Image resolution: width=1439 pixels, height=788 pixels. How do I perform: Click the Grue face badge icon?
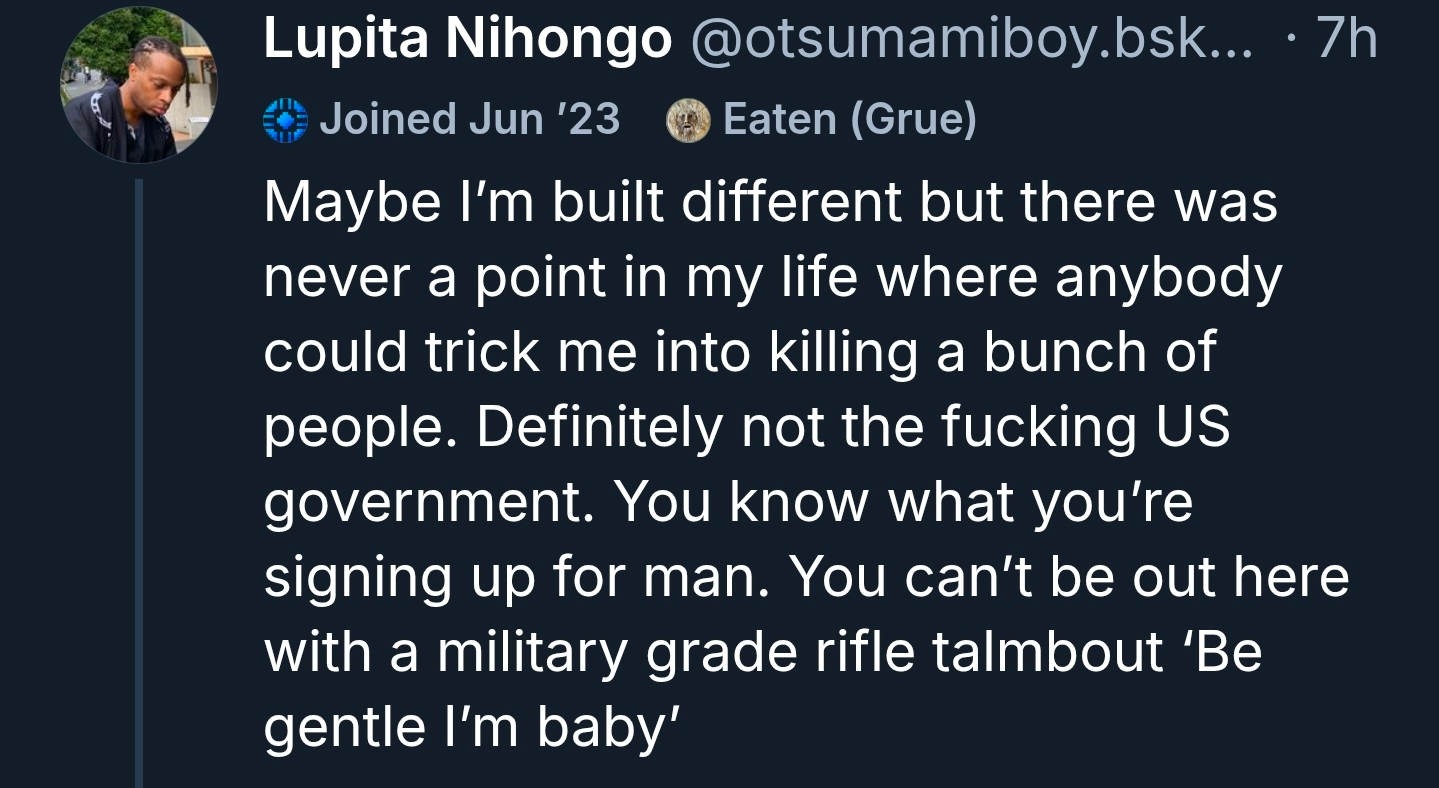click(x=688, y=121)
